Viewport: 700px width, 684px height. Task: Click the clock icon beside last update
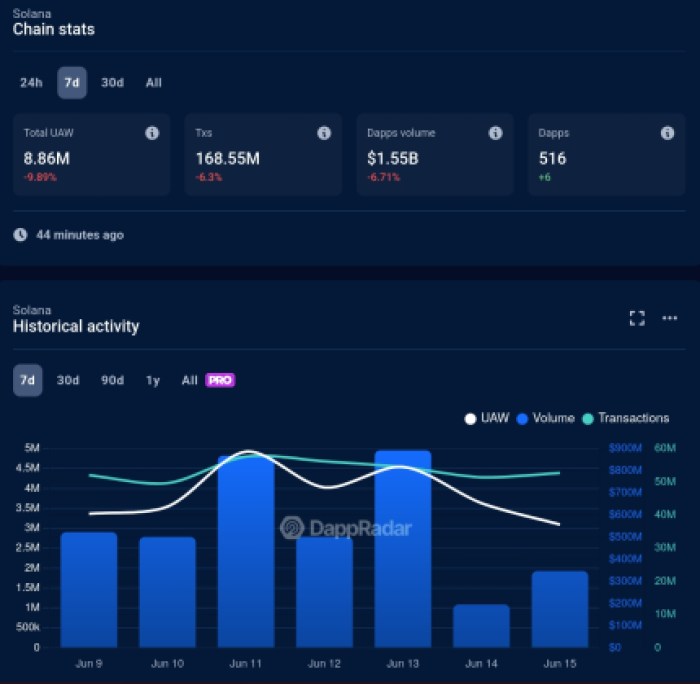[21, 235]
